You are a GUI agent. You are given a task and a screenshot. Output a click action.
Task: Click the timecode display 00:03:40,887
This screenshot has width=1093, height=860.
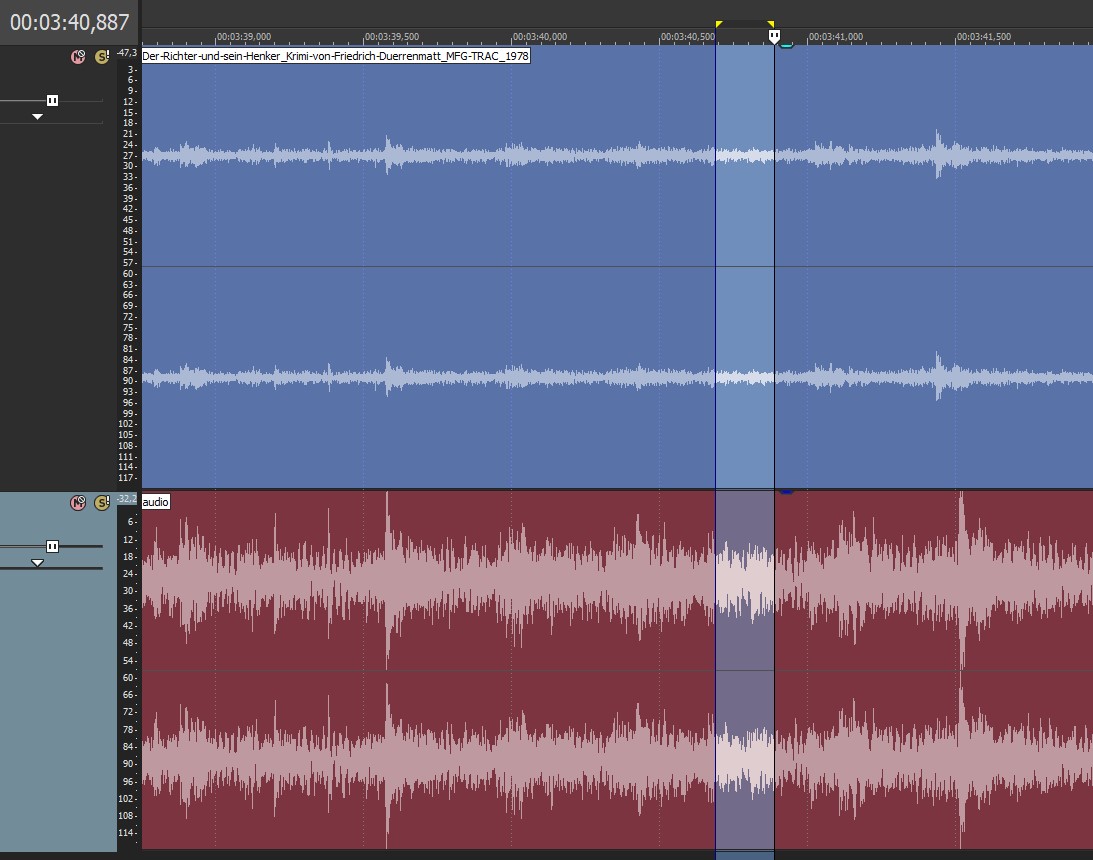pyautogui.click(x=69, y=22)
